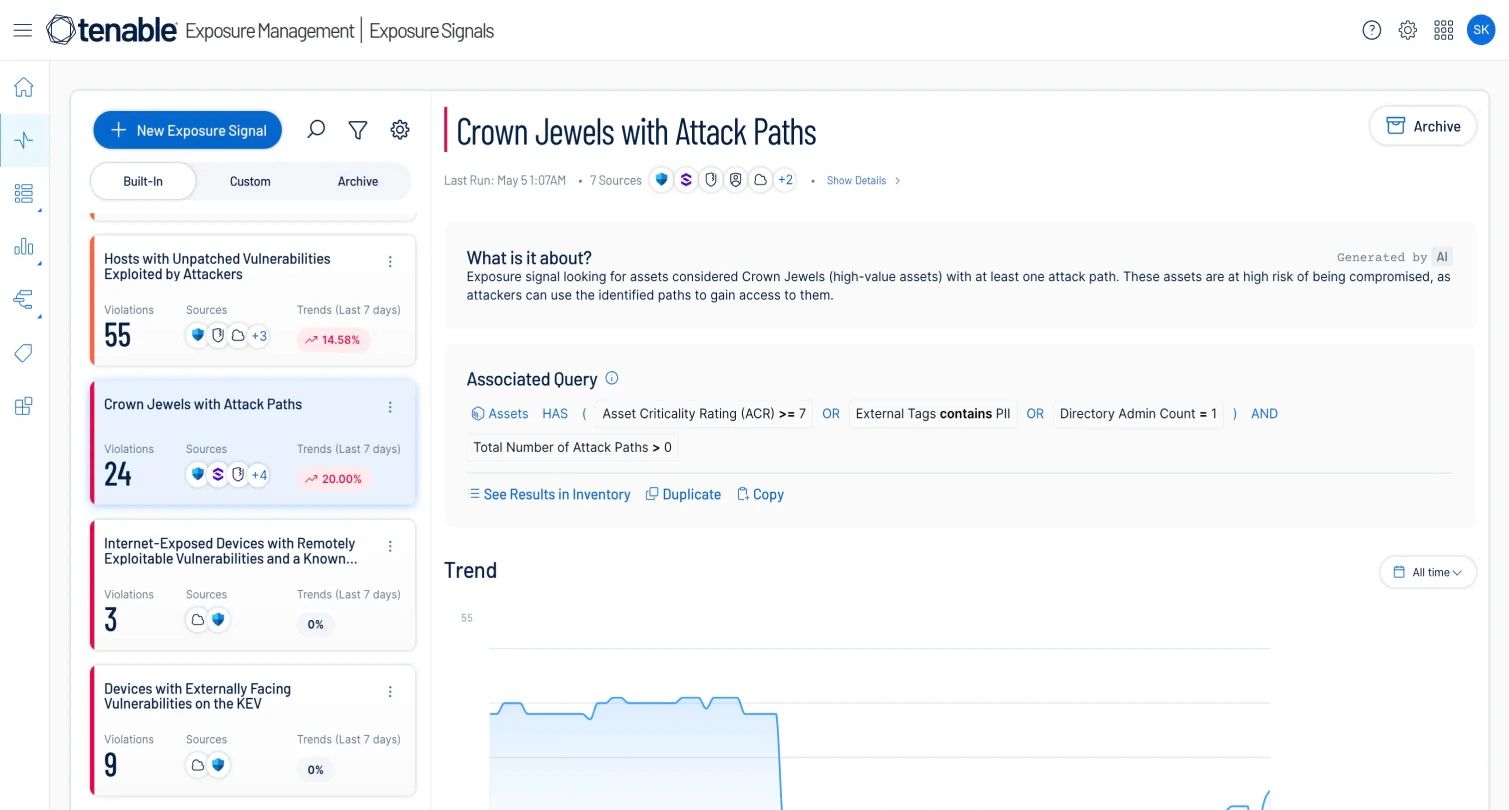Click the purple source icon in the header
This screenshot has width=1509, height=810.
[x=686, y=180]
